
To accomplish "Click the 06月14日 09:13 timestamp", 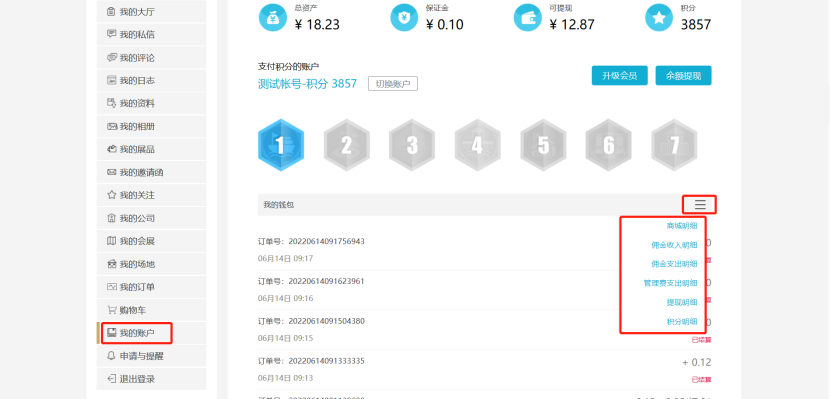I will [x=285, y=378].
